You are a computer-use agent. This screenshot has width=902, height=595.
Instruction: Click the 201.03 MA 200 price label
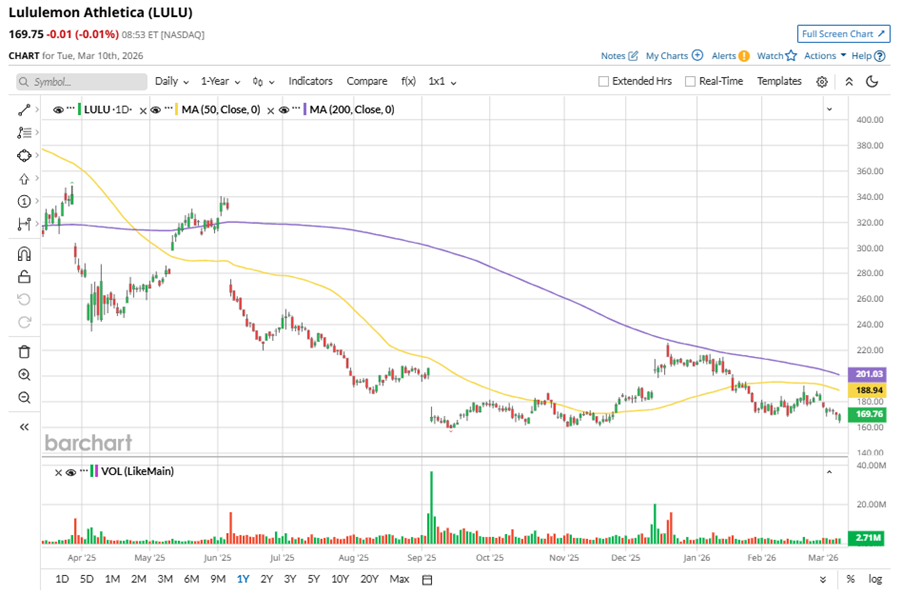pyautogui.click(x=867, y=374)
